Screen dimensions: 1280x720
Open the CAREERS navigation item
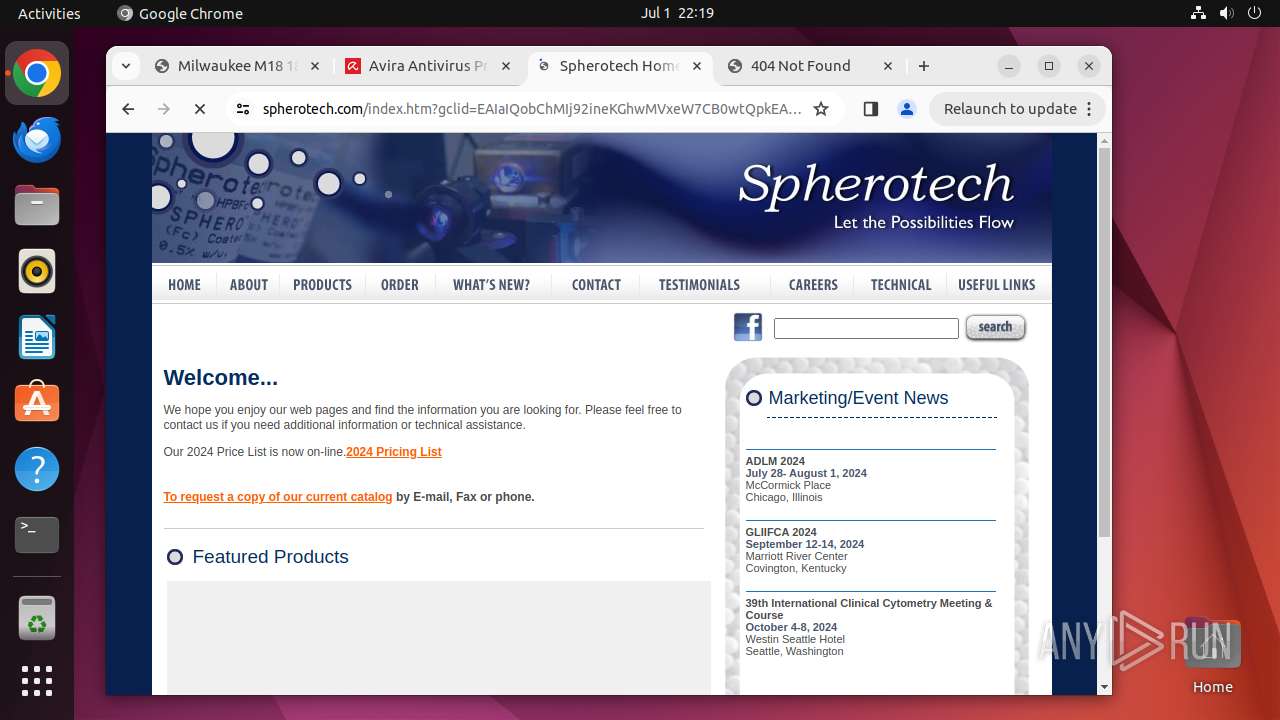pyautogui.click(x=813, y=285)
